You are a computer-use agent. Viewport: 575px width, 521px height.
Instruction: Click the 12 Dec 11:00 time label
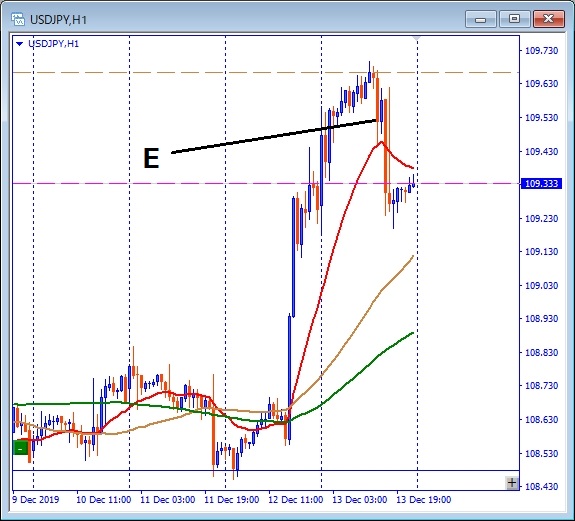point(296,500)
